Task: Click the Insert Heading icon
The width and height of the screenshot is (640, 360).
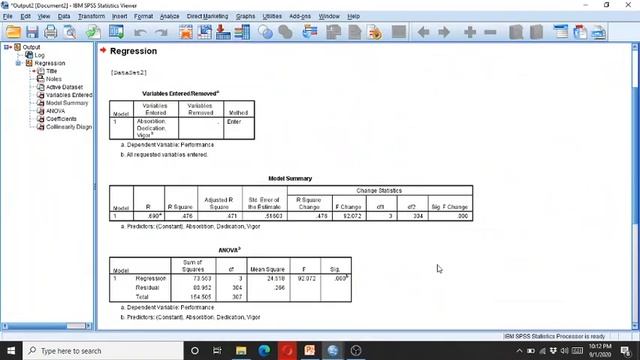Action: click(561, 32)
